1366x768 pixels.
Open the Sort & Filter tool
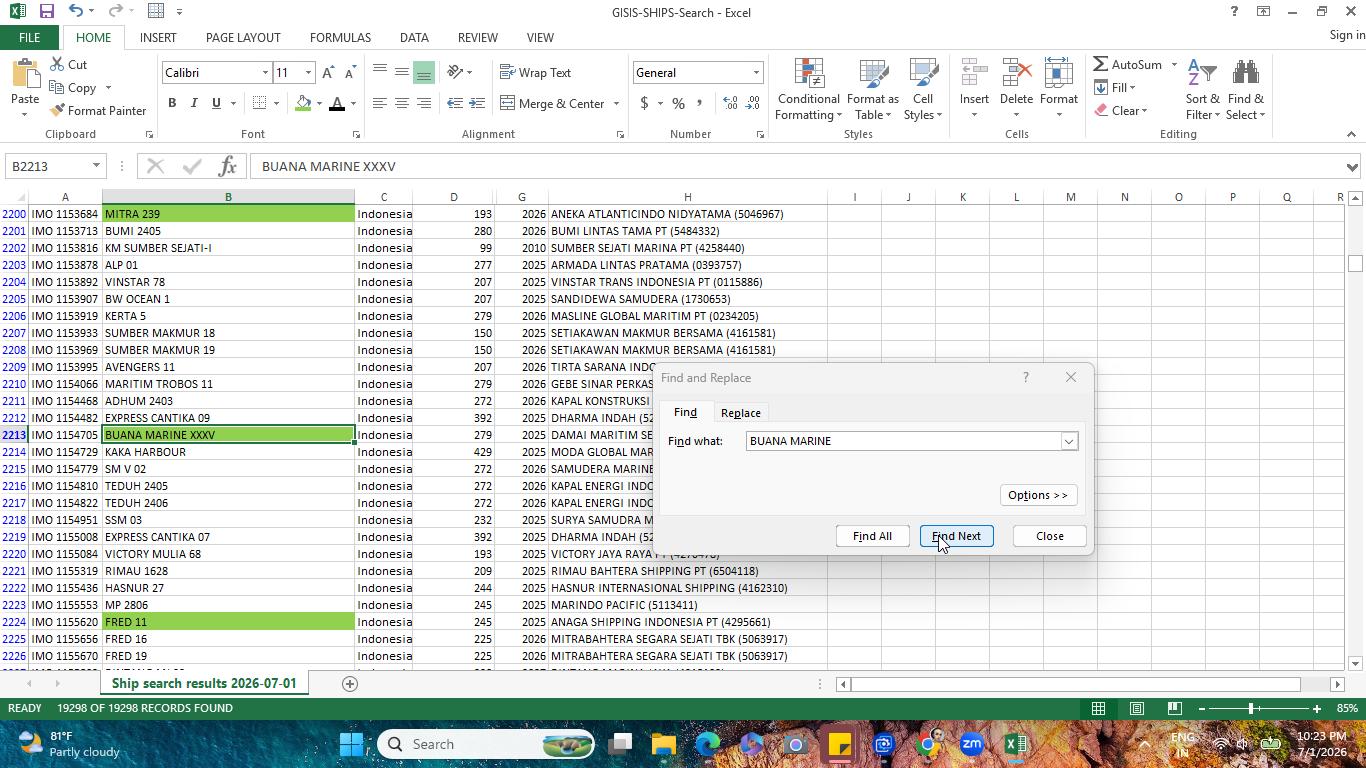tap(1202, 89)
